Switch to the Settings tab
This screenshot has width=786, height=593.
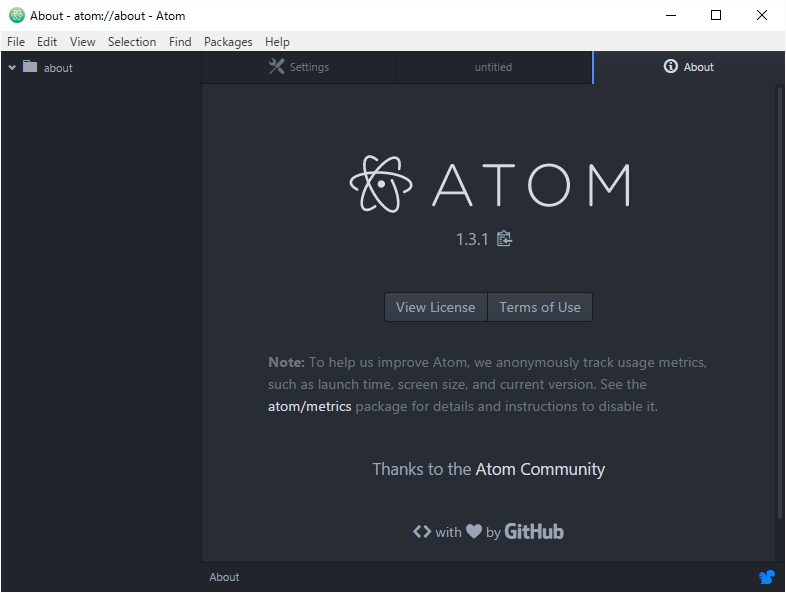[x=299, y=67]
